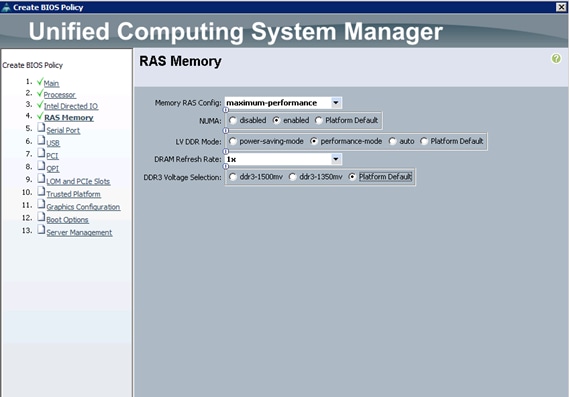Click the page icon beside Graphics Configuration
This screenshot has height=397, width=569.
(x=41, y=204)
